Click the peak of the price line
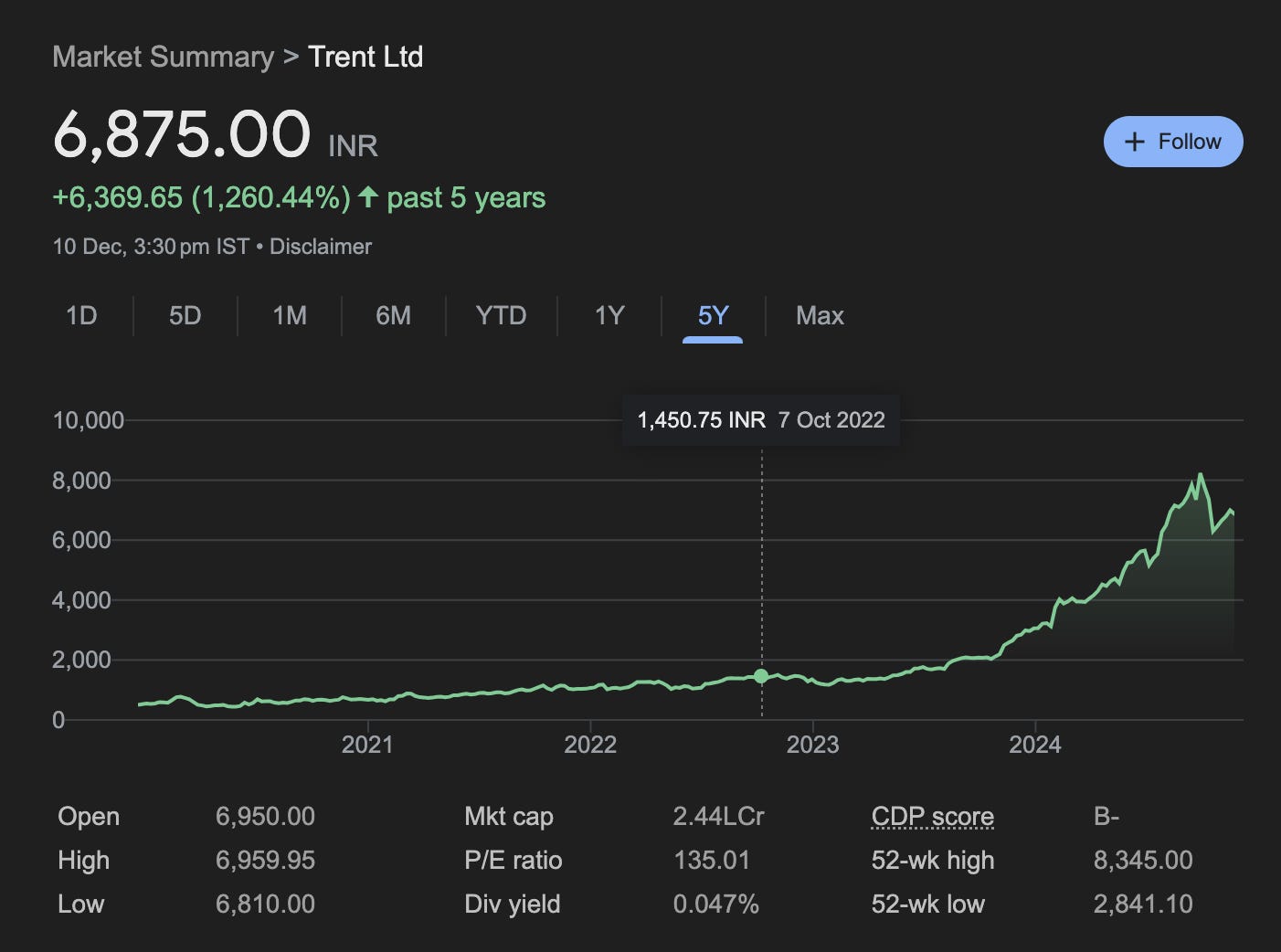Screen dimensions: 1281x952 pyautogui.click(x=1200, y=475)
